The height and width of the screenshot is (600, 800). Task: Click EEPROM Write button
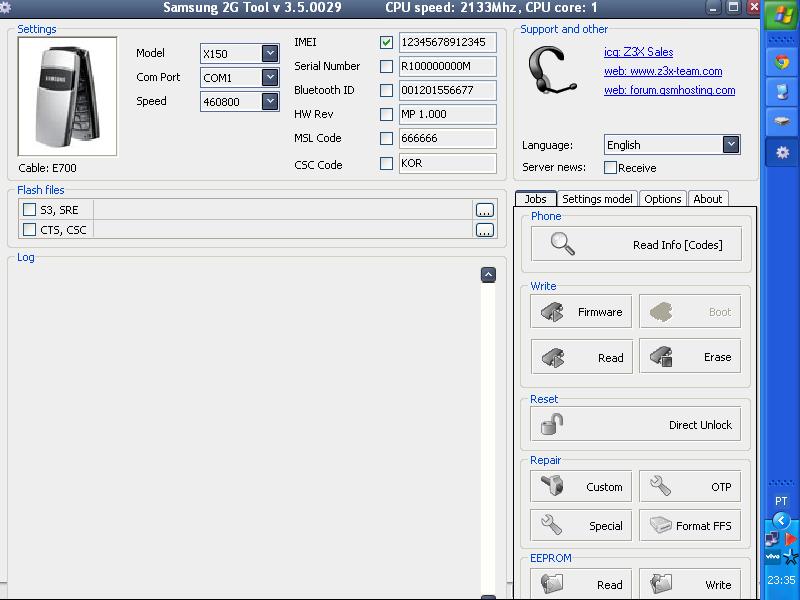coord(690,584)
